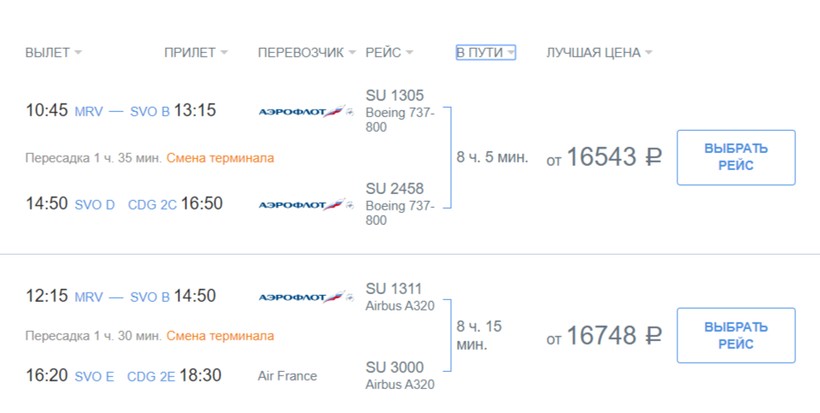Screen dimensions: 820x413
Task: Sort by ЛУЧШАЯ ЦЕНА best price
Action: (x=599, y=53)
